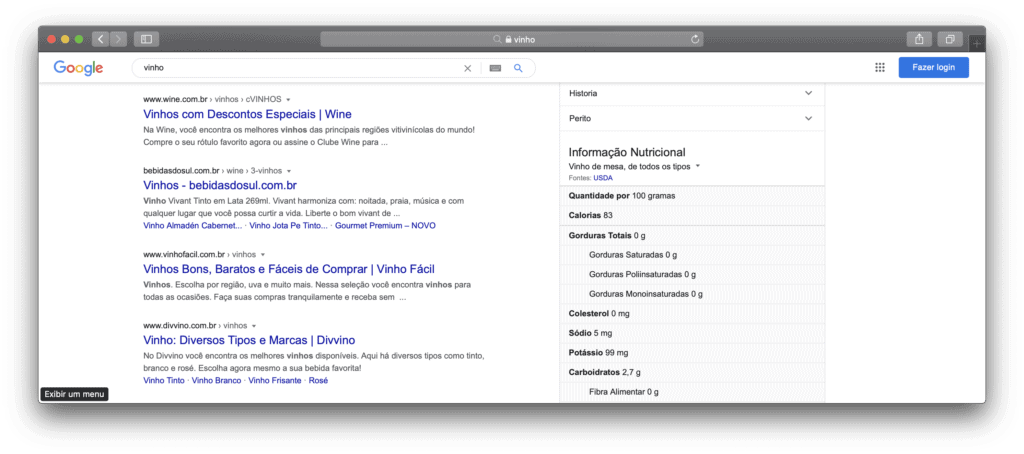Go forward with Safari's forward arrow
Viewport: 1024px width, 454px height.
(x=118, y=39)
